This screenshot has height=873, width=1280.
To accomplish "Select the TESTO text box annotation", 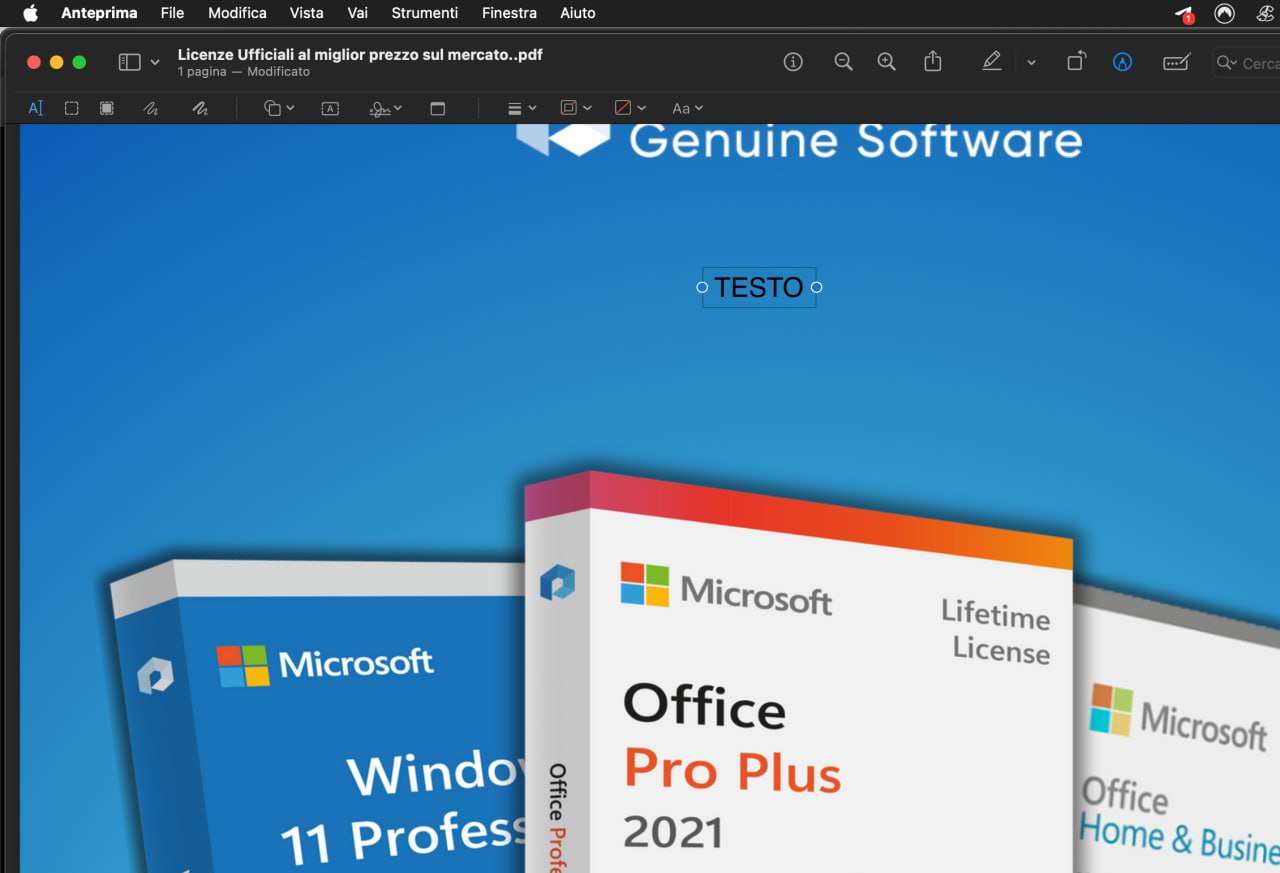I will [759, 288].
